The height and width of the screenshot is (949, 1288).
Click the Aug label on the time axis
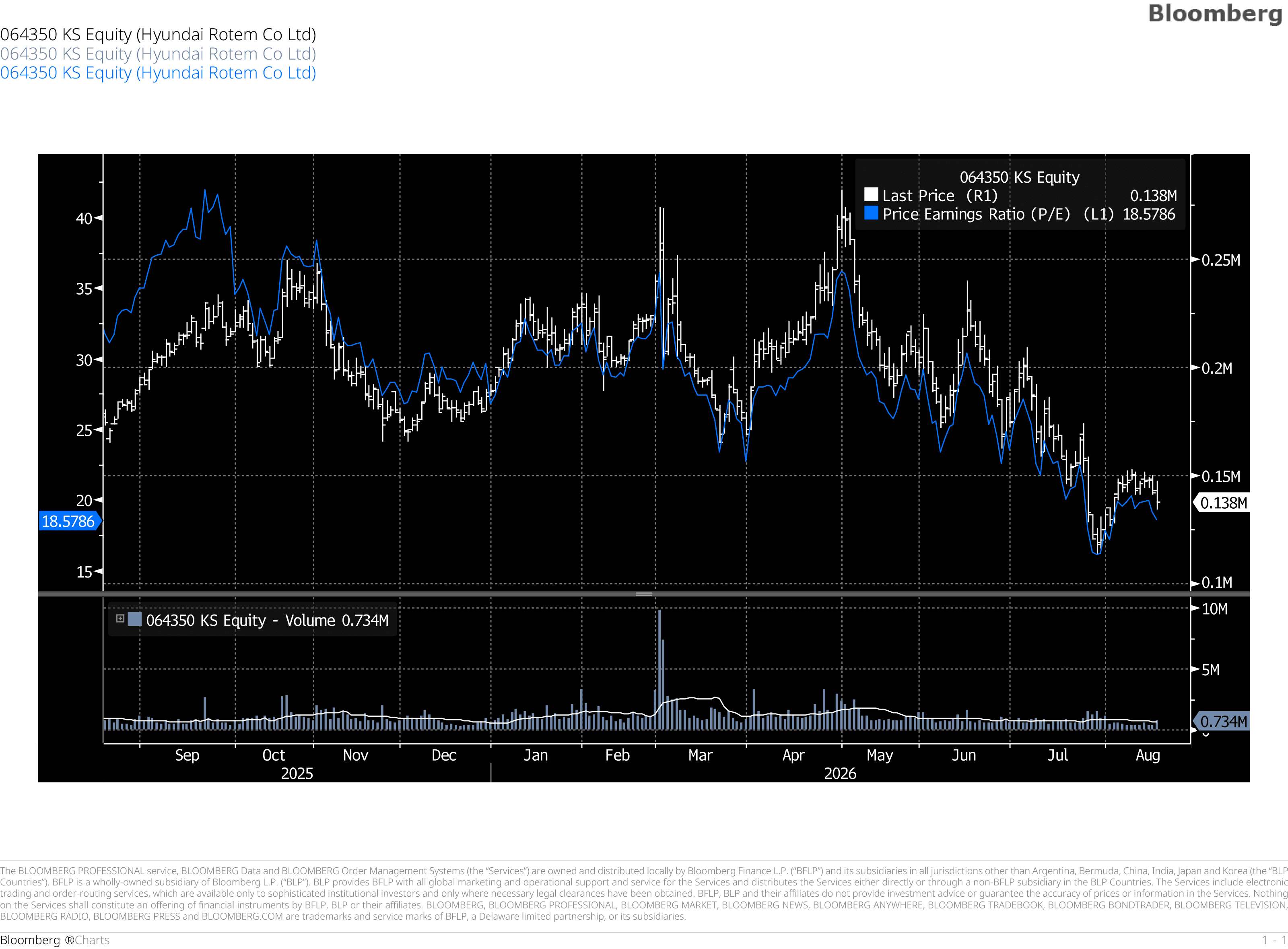click(1147, 755)
